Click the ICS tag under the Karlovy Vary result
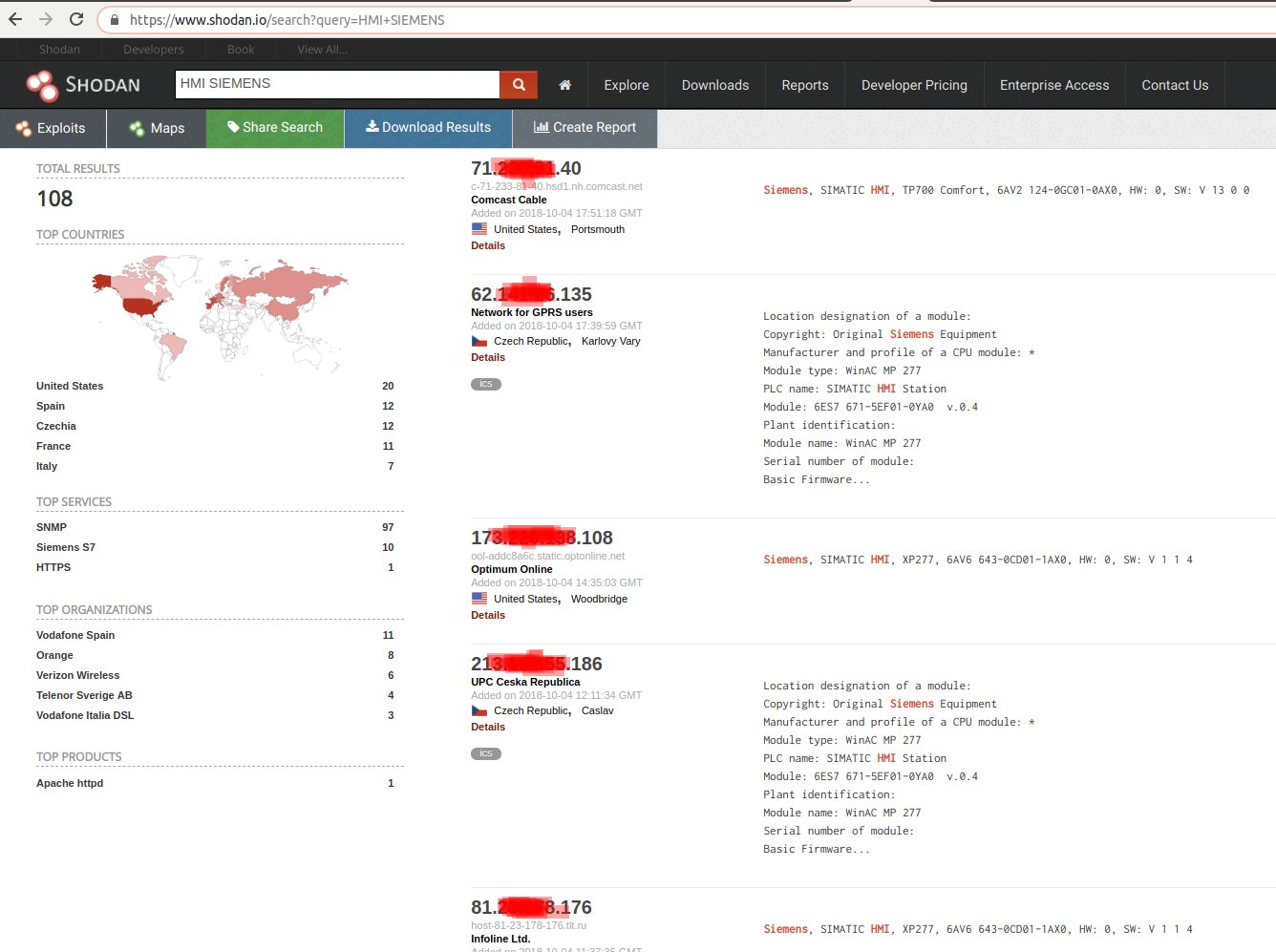This screenshot has height=952, width=1276. (486, 384)
